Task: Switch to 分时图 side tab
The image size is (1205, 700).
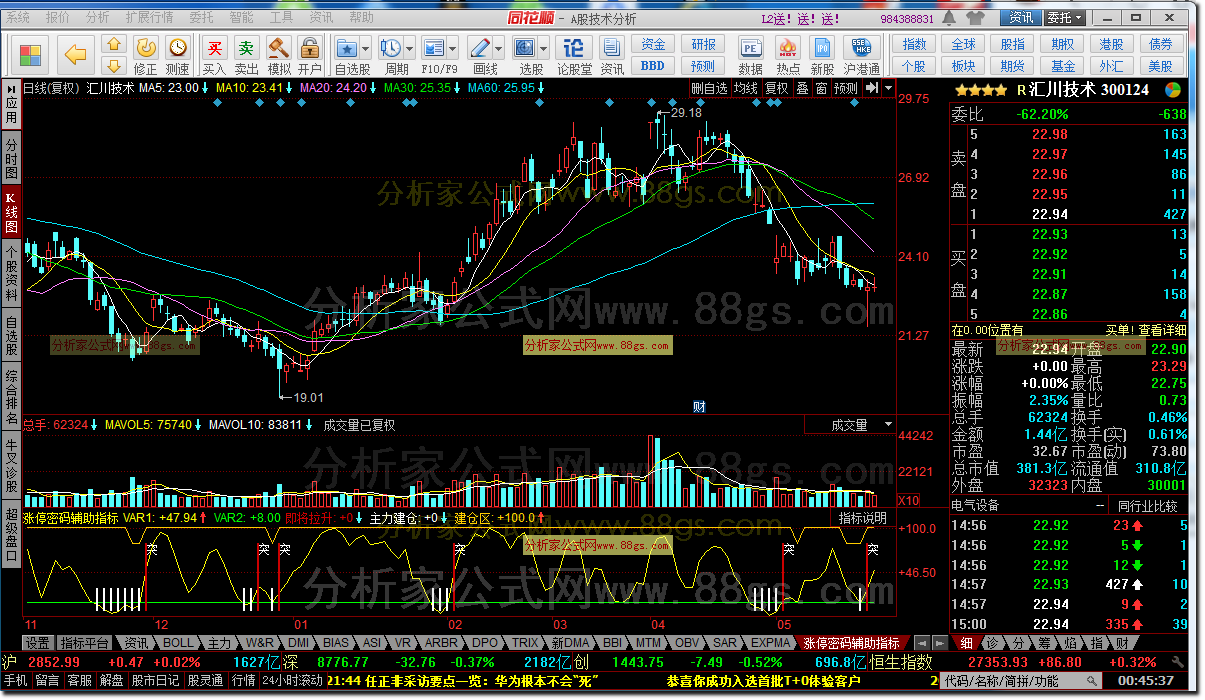Action: pos(11,158)
